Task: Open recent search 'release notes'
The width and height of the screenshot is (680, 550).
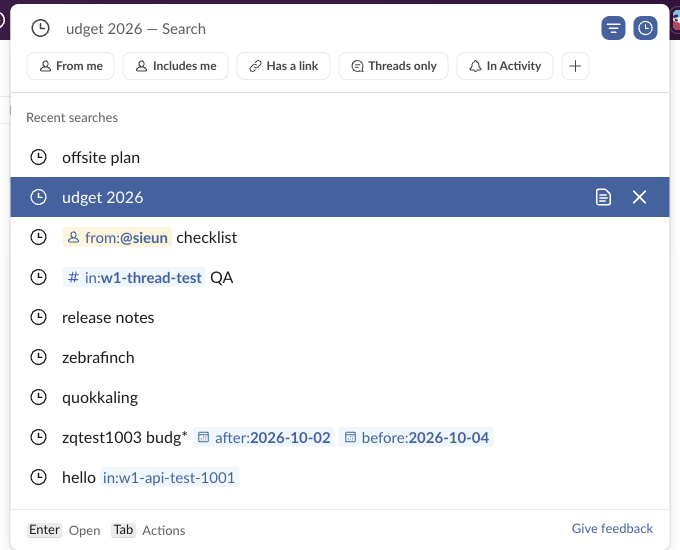Action: tap(340, 318)
